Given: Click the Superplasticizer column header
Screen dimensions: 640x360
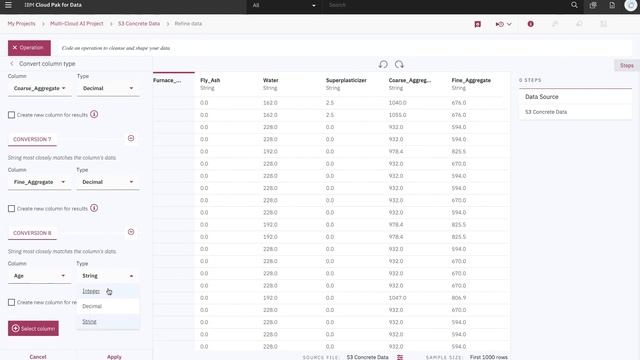Looking at the screenshot, I should [x=346, y=80].
